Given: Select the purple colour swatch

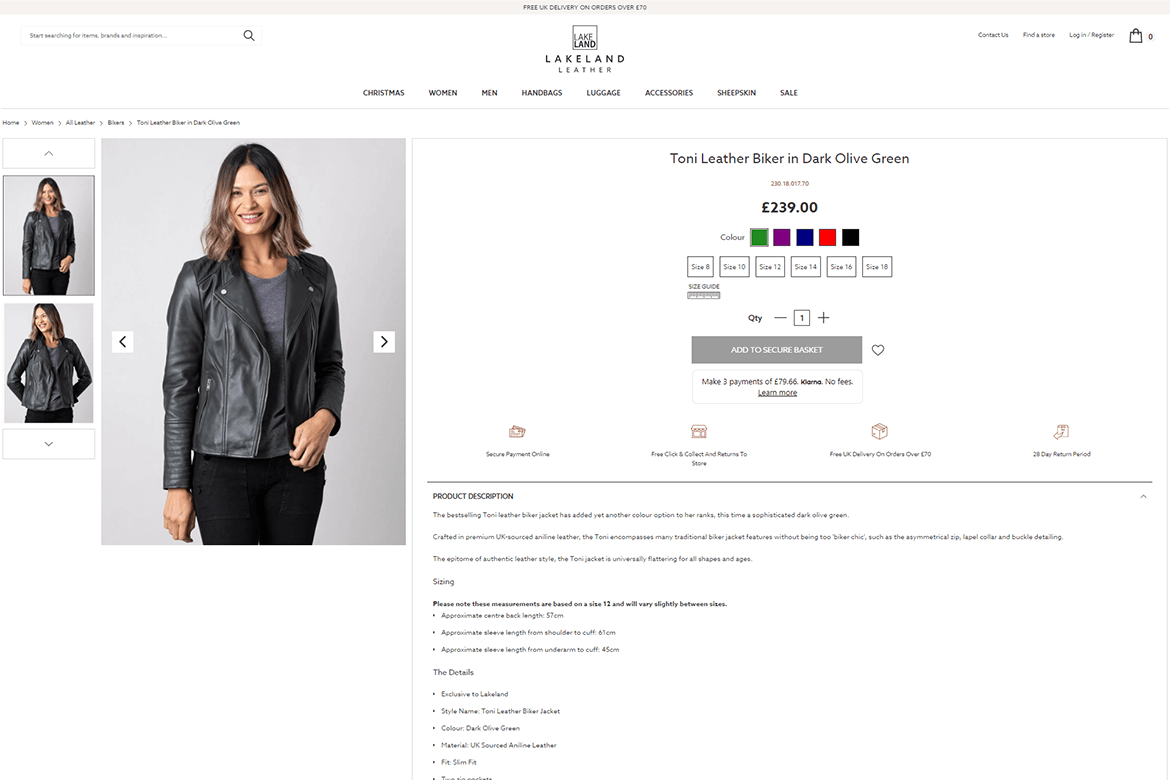Looking at the screenshot, I should (782, 237).
